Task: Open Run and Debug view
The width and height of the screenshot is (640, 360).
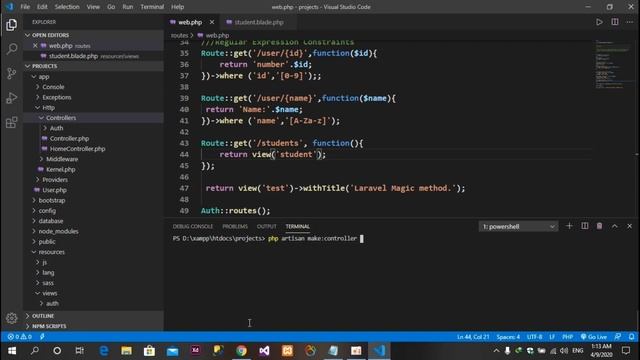Action: [11, 98]
